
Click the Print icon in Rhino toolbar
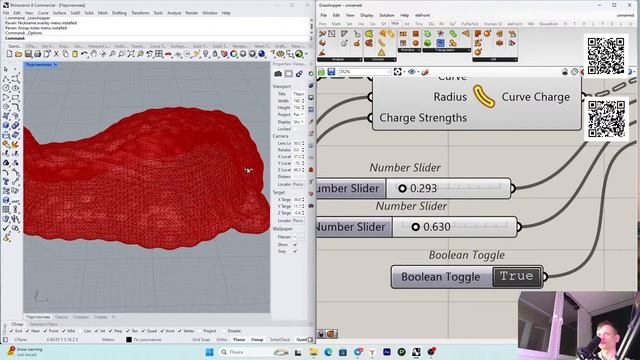coord(38,54)
